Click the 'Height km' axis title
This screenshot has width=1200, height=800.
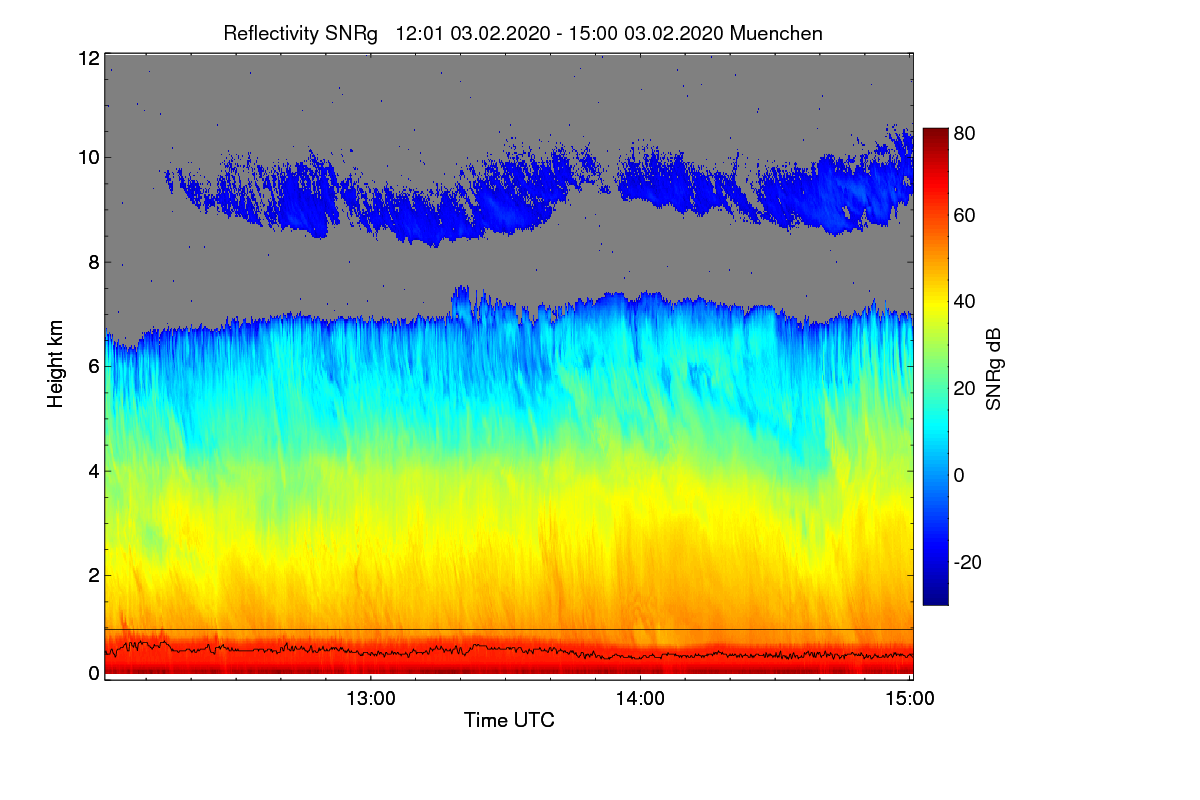(x=55, y=364)
